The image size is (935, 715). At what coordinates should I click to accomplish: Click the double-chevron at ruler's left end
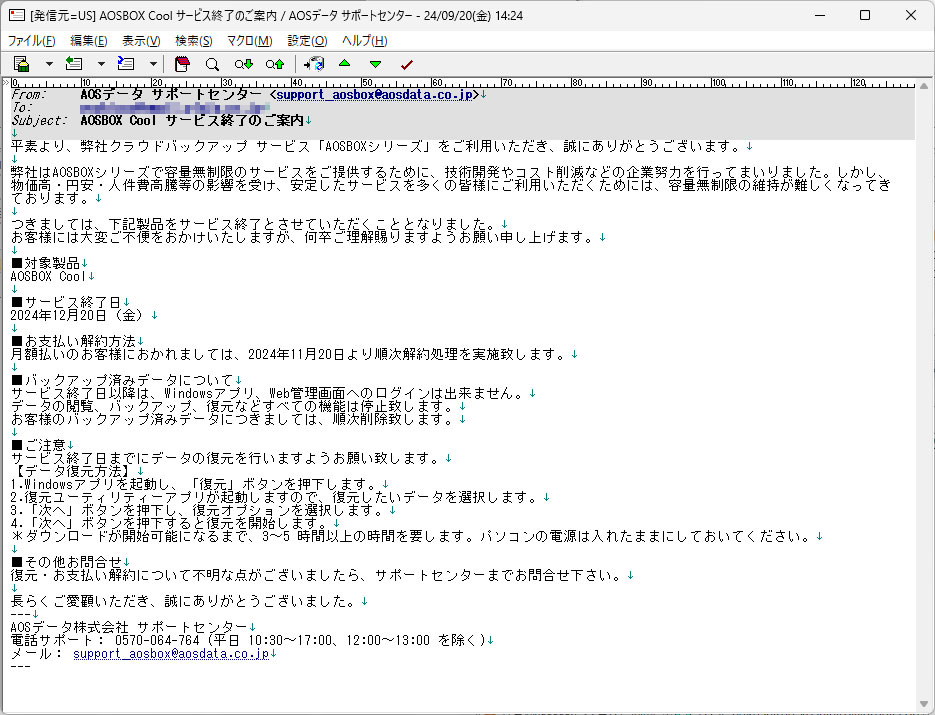point(6,82)
